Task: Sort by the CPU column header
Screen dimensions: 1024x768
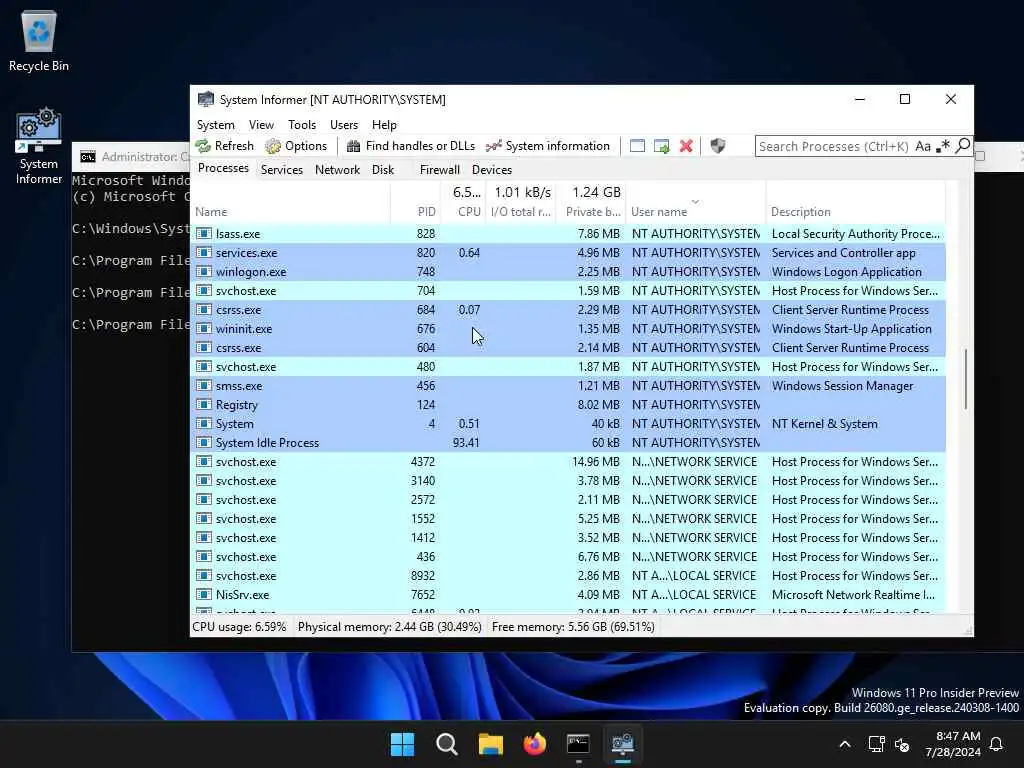Action: pyautogui.click(x=463, y=201)
